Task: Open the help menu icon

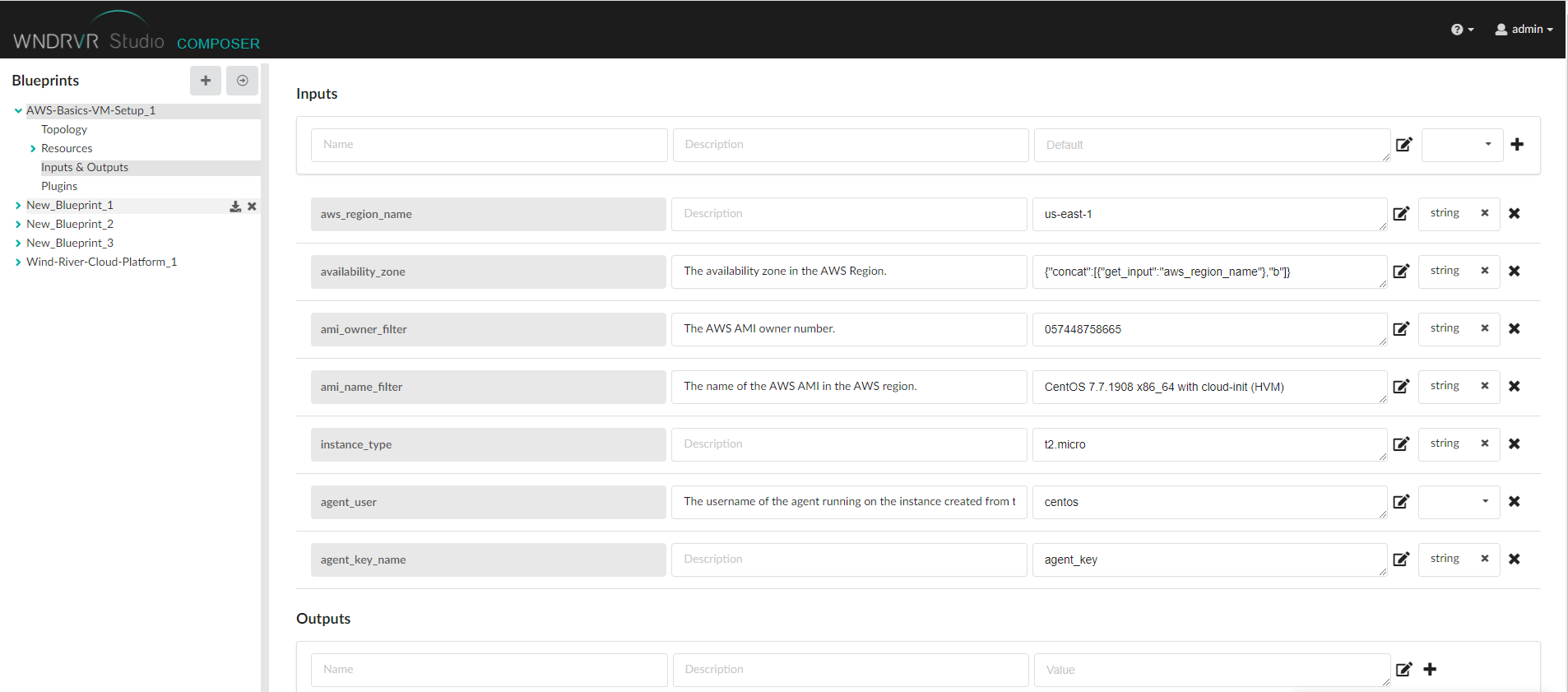Action: (1462, 30)
